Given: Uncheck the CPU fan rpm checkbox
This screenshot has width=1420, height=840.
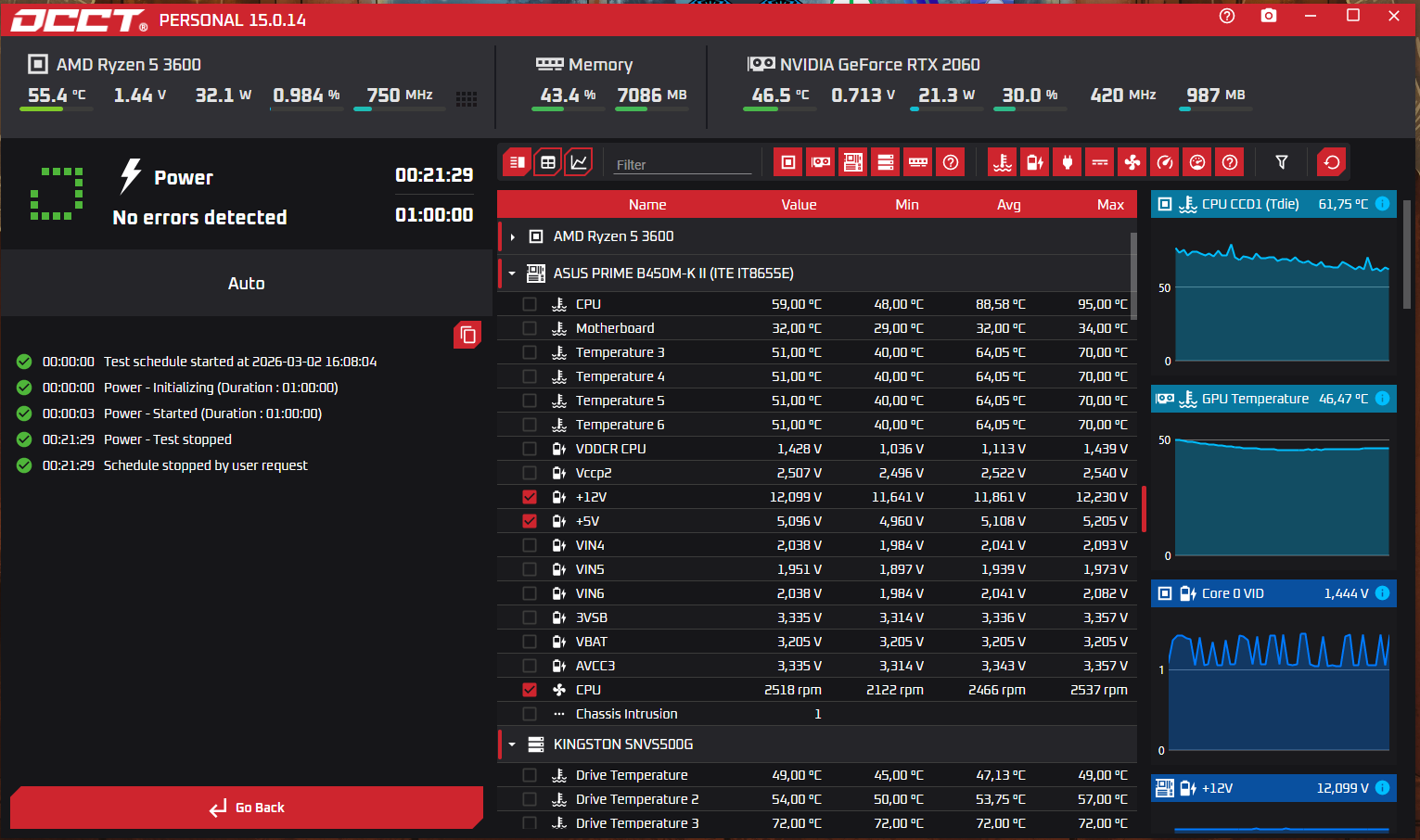Looking at the screenshot, I should (530, 690).
